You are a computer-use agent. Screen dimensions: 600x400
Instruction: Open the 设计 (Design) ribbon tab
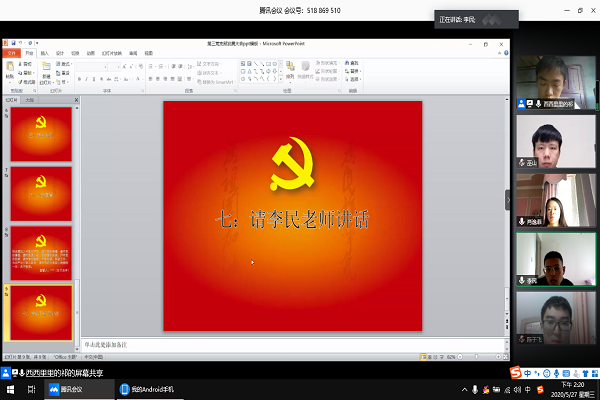point(60,53)
